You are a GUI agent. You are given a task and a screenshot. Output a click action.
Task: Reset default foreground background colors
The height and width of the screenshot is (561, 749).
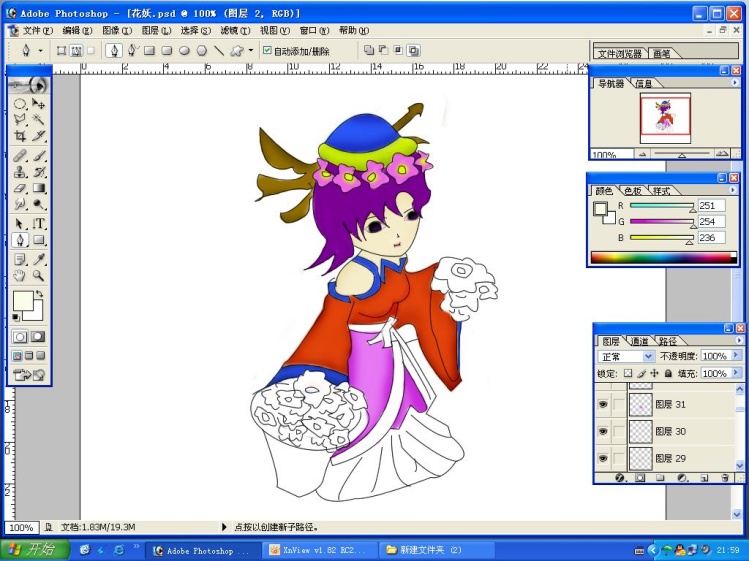[16, 317]
